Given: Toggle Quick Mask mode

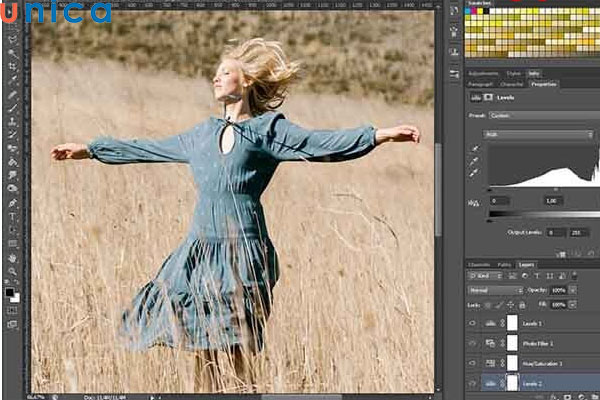Looking at the screenshot, I should (12, 310).
